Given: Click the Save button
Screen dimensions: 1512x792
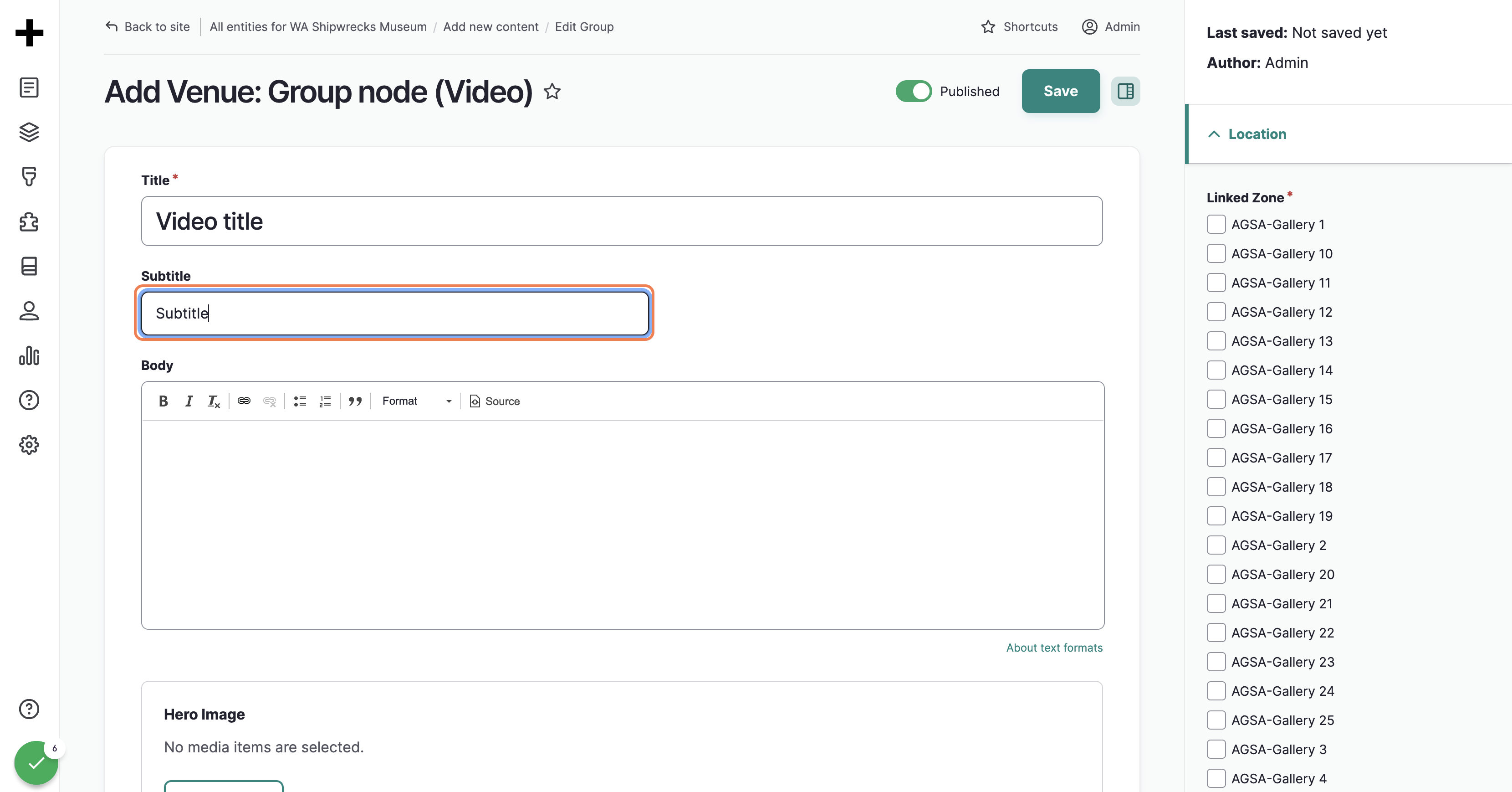Looking at the screenshot, I should click(x=1061, y=91).
